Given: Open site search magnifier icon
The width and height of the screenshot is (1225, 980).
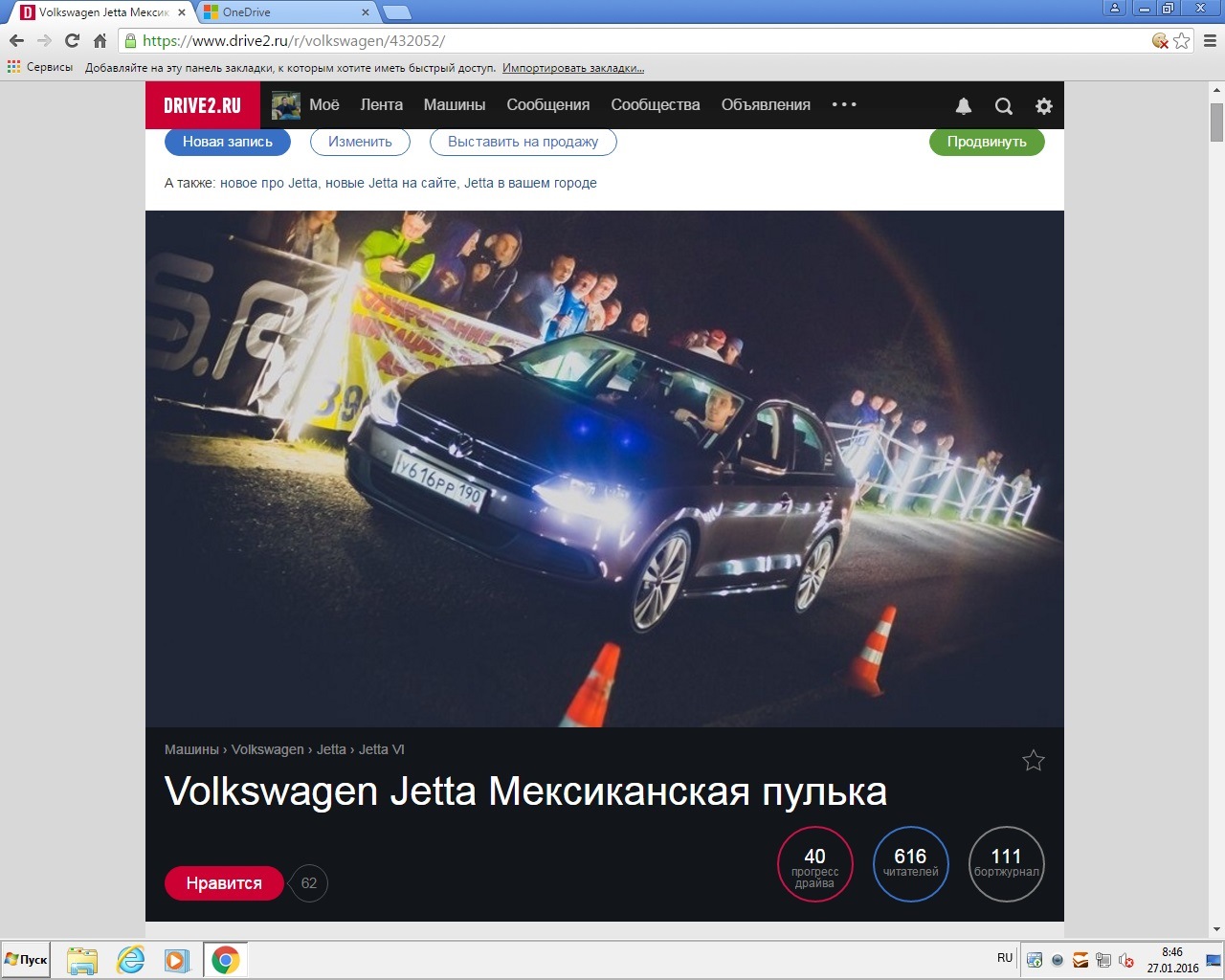Looking at the screenshot, I should click(x=1004, y=106).
